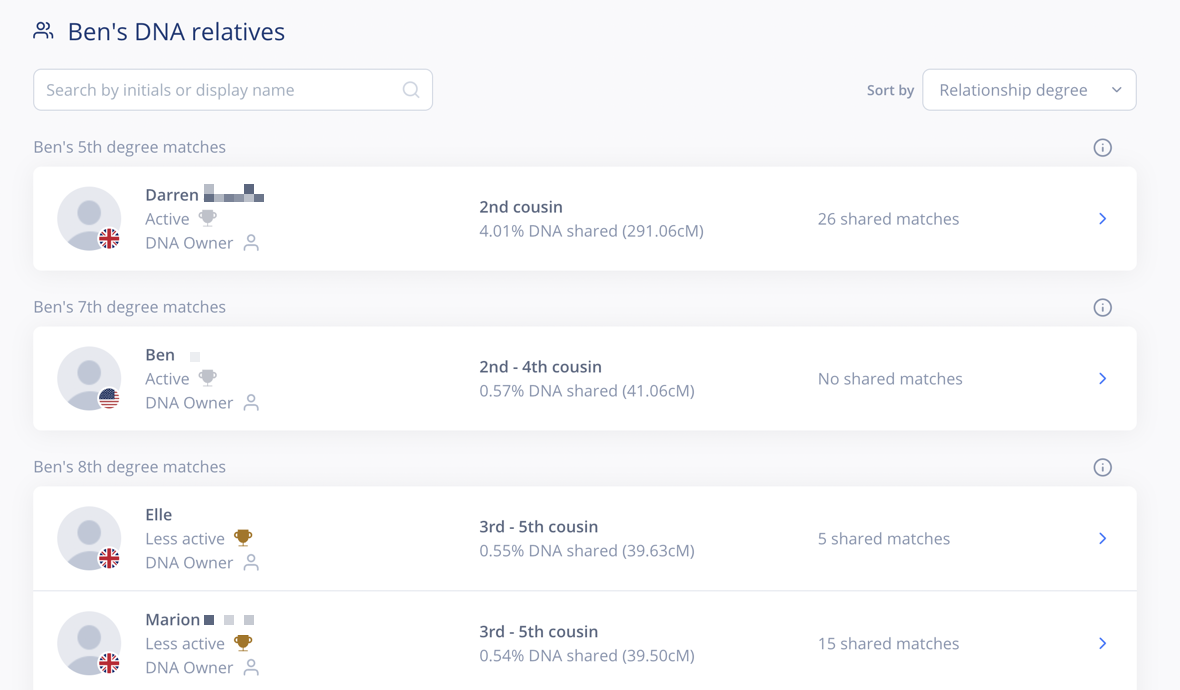Click Darren's avatar with UK flag
This screenshot has width=1180, height=690.
click(89, 218)
